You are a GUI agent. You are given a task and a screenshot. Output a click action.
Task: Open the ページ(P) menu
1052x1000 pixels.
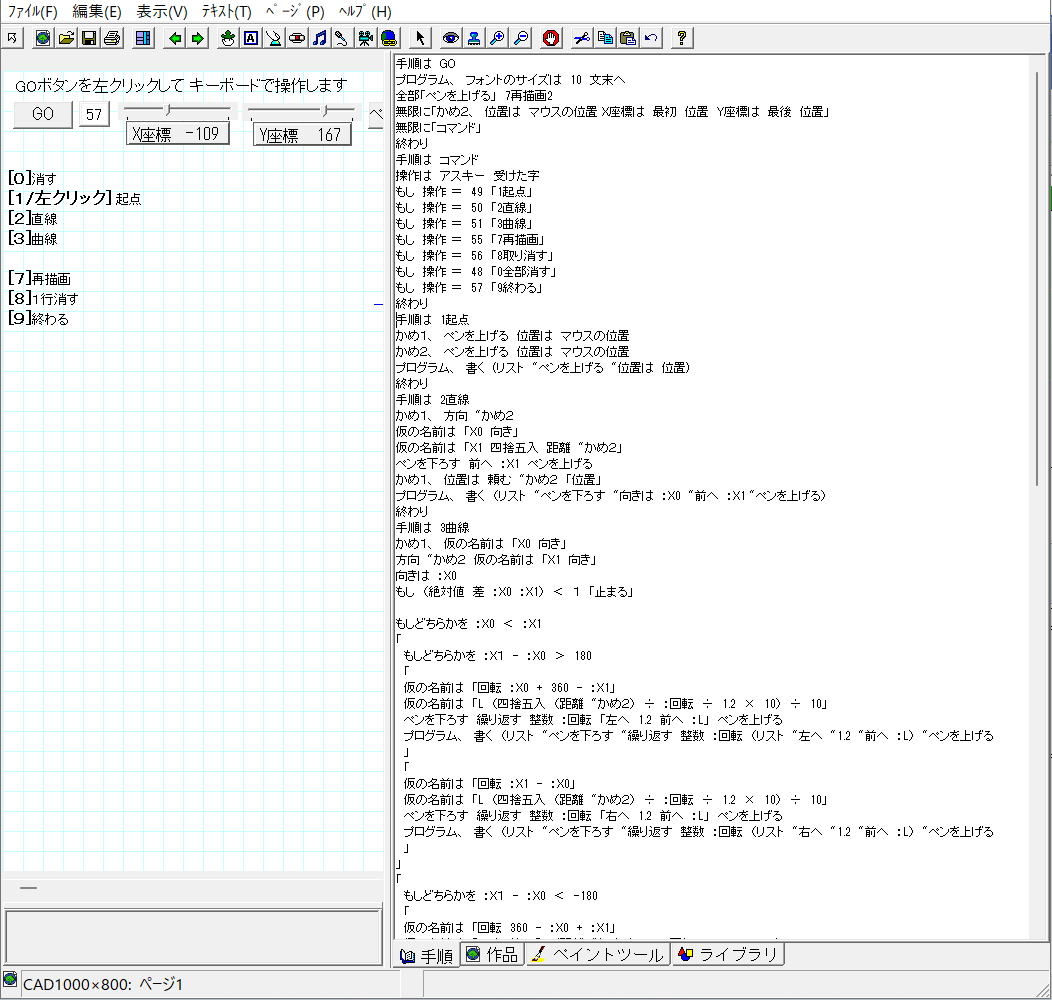click(x=295, y=11)
